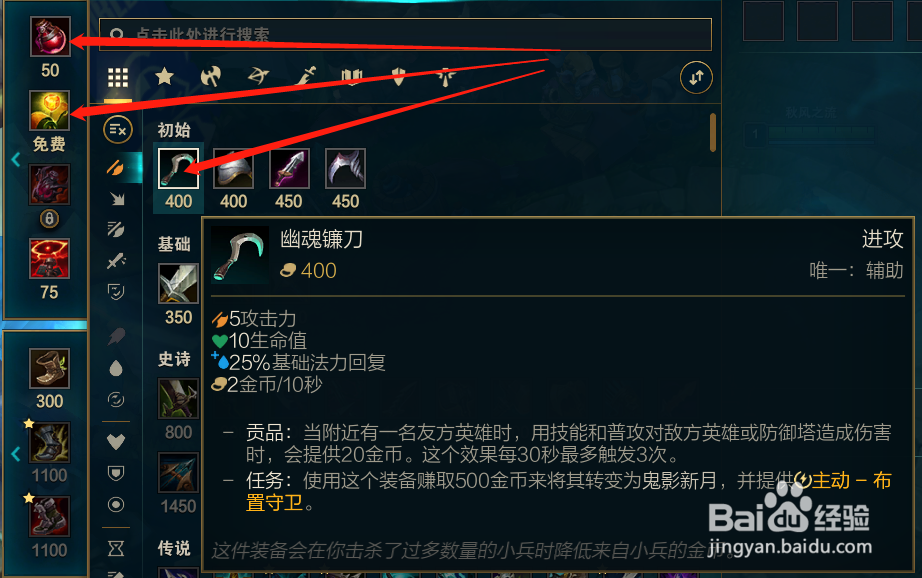Collapse the consumables panel left chevron

point(16,159)
